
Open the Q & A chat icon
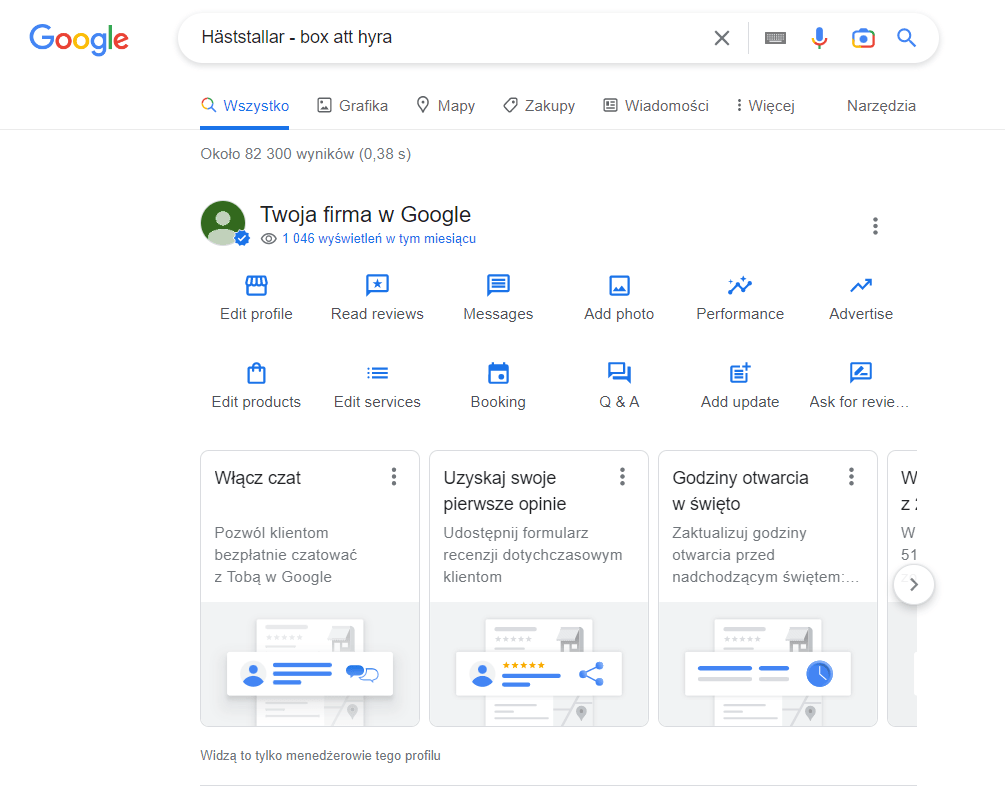(x=619, y=373)
